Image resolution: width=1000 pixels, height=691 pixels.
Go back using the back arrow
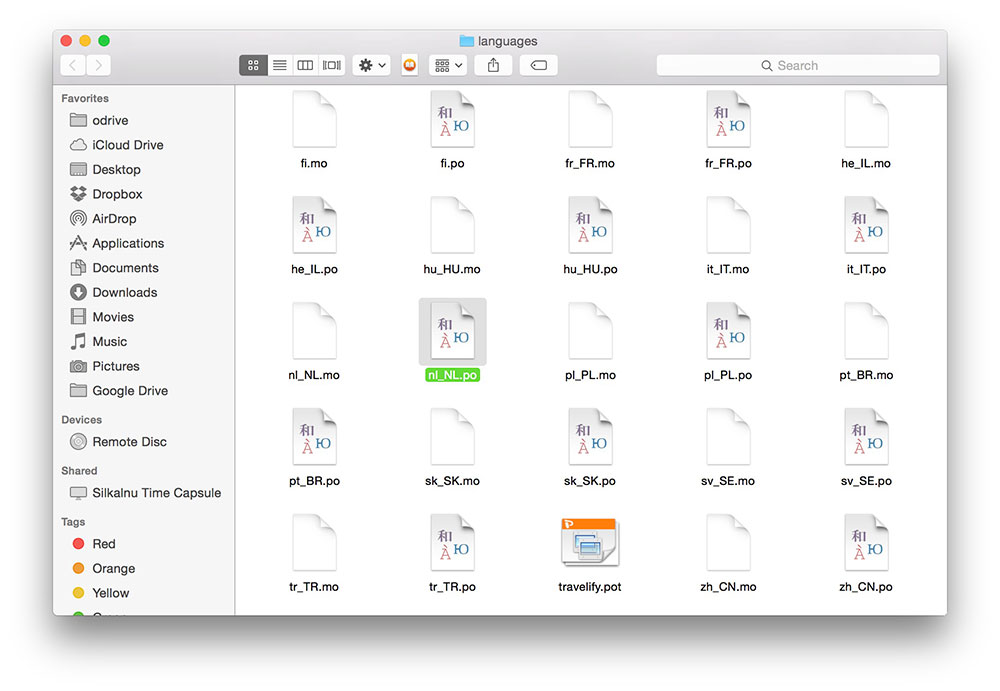pyautogui.click(x=73, y=65)
